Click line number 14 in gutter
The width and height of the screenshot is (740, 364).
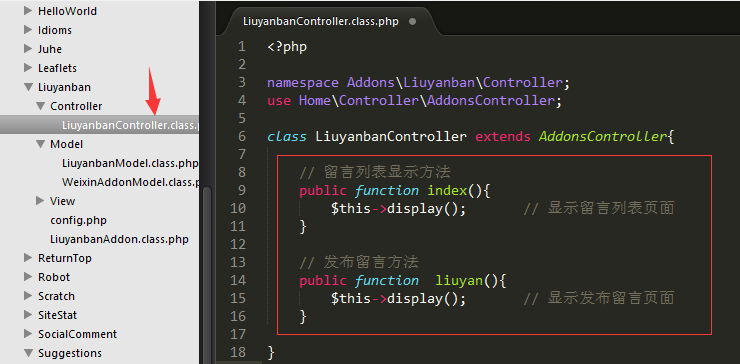pos(238,280)
